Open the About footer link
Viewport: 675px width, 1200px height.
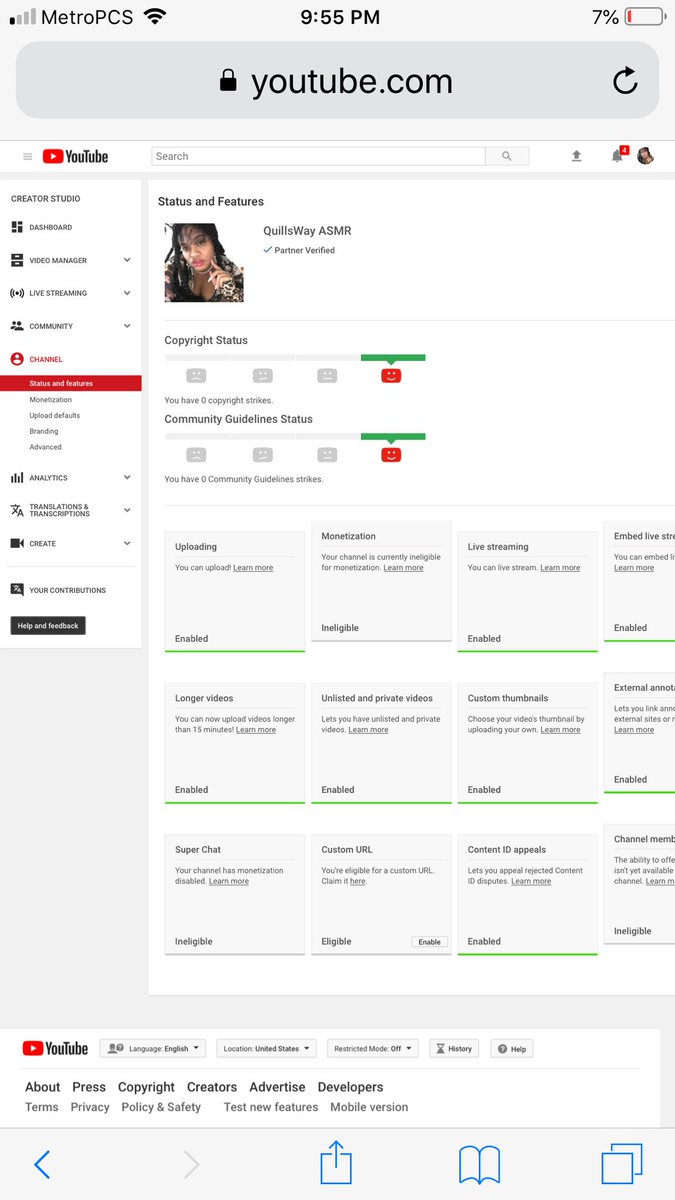pyautogui.click(x=43, y=1087)
